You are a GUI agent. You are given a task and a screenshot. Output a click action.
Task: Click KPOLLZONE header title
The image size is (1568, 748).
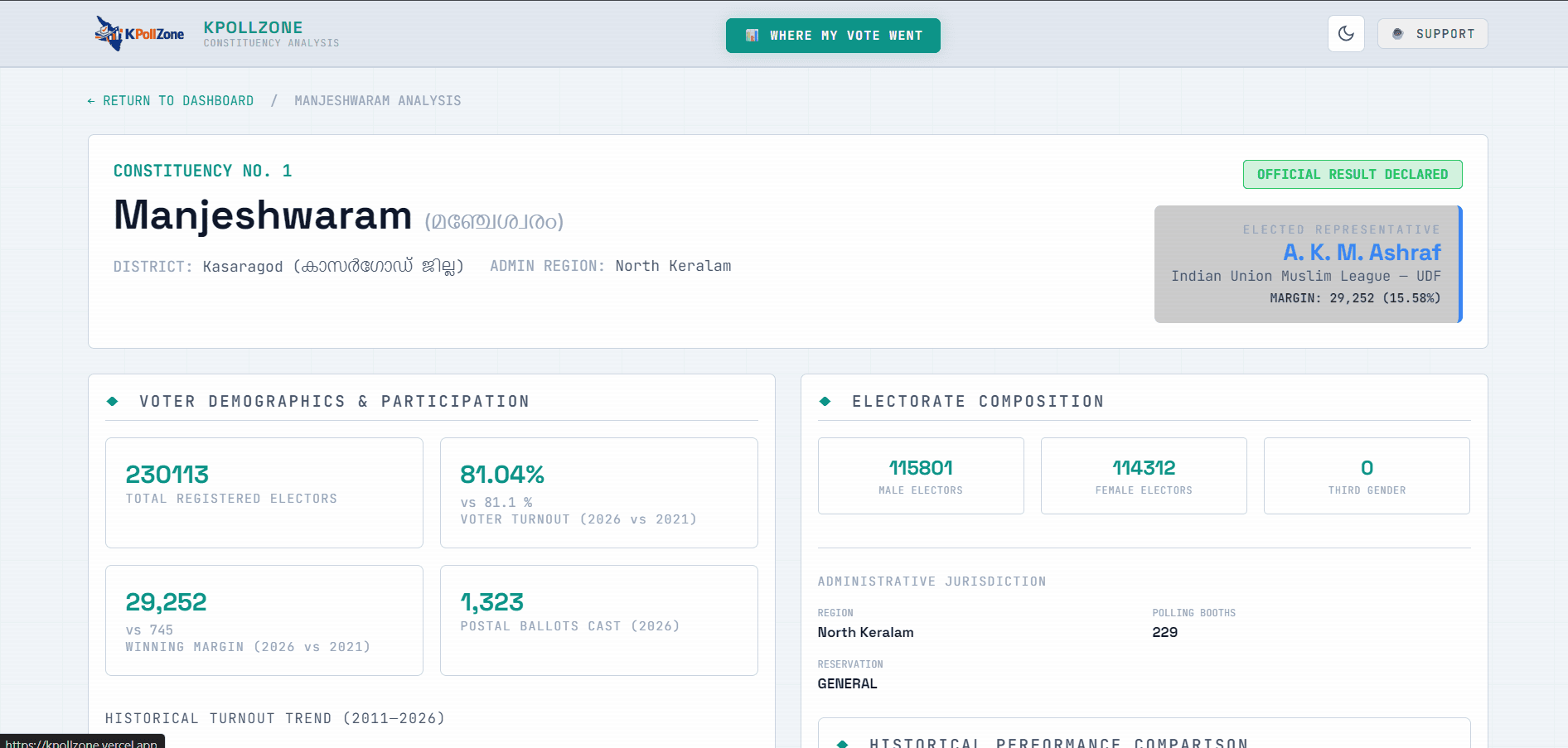point(254,27)
